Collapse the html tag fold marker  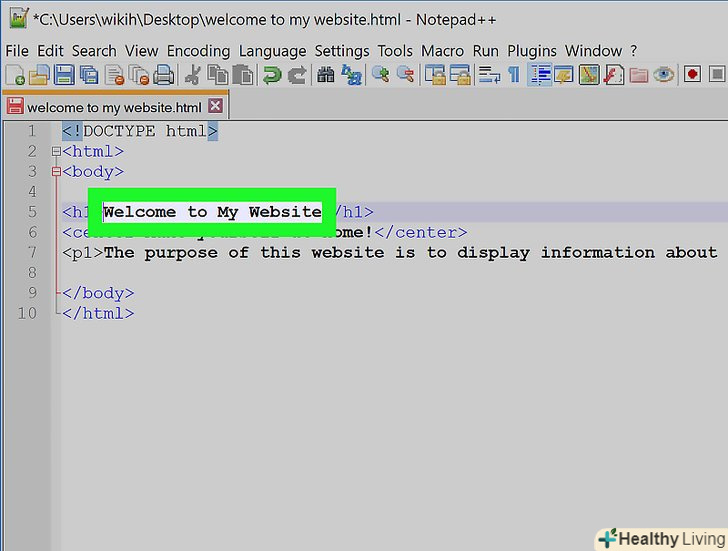pos(56,152)
